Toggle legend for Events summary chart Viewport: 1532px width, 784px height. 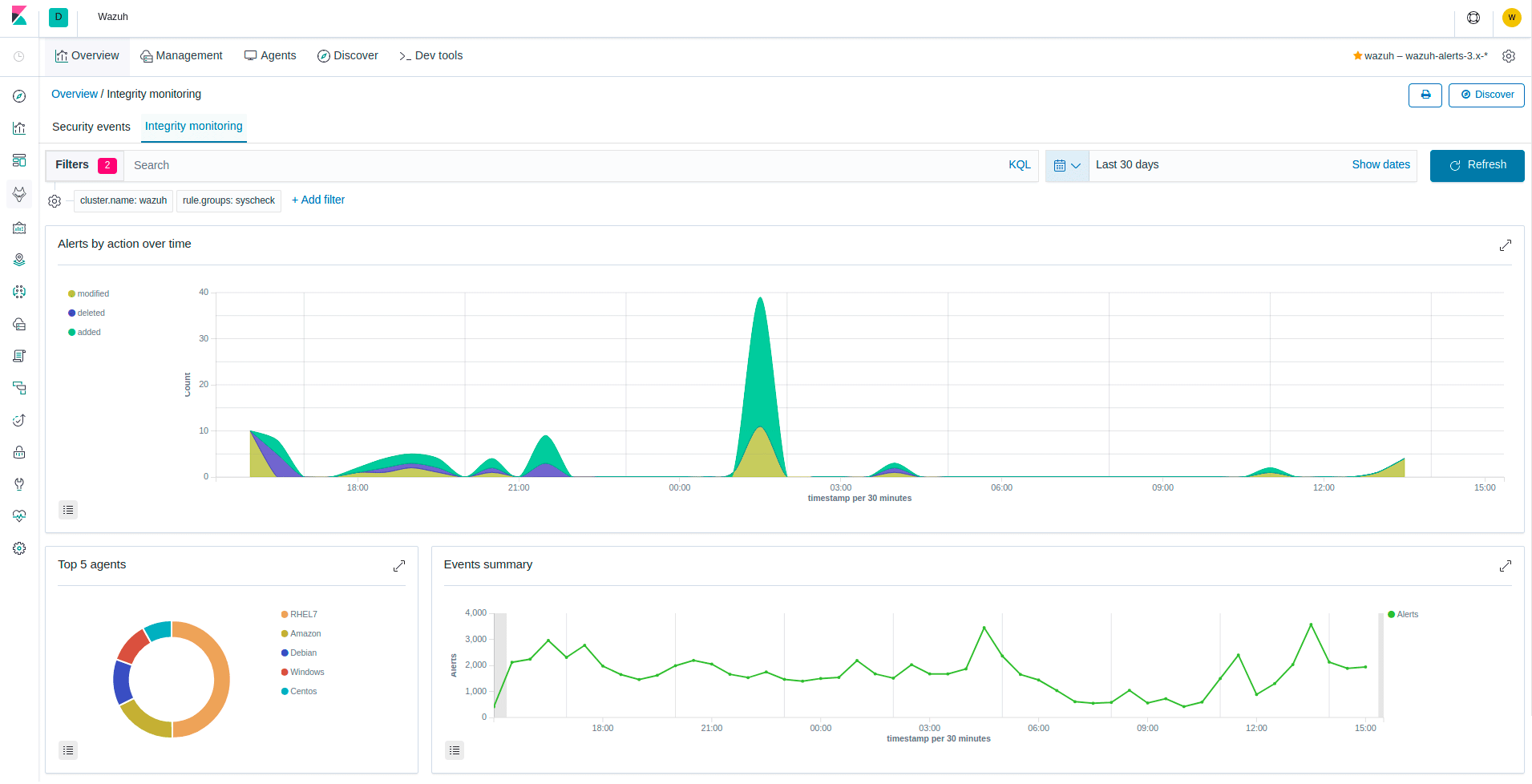[455, 750]
